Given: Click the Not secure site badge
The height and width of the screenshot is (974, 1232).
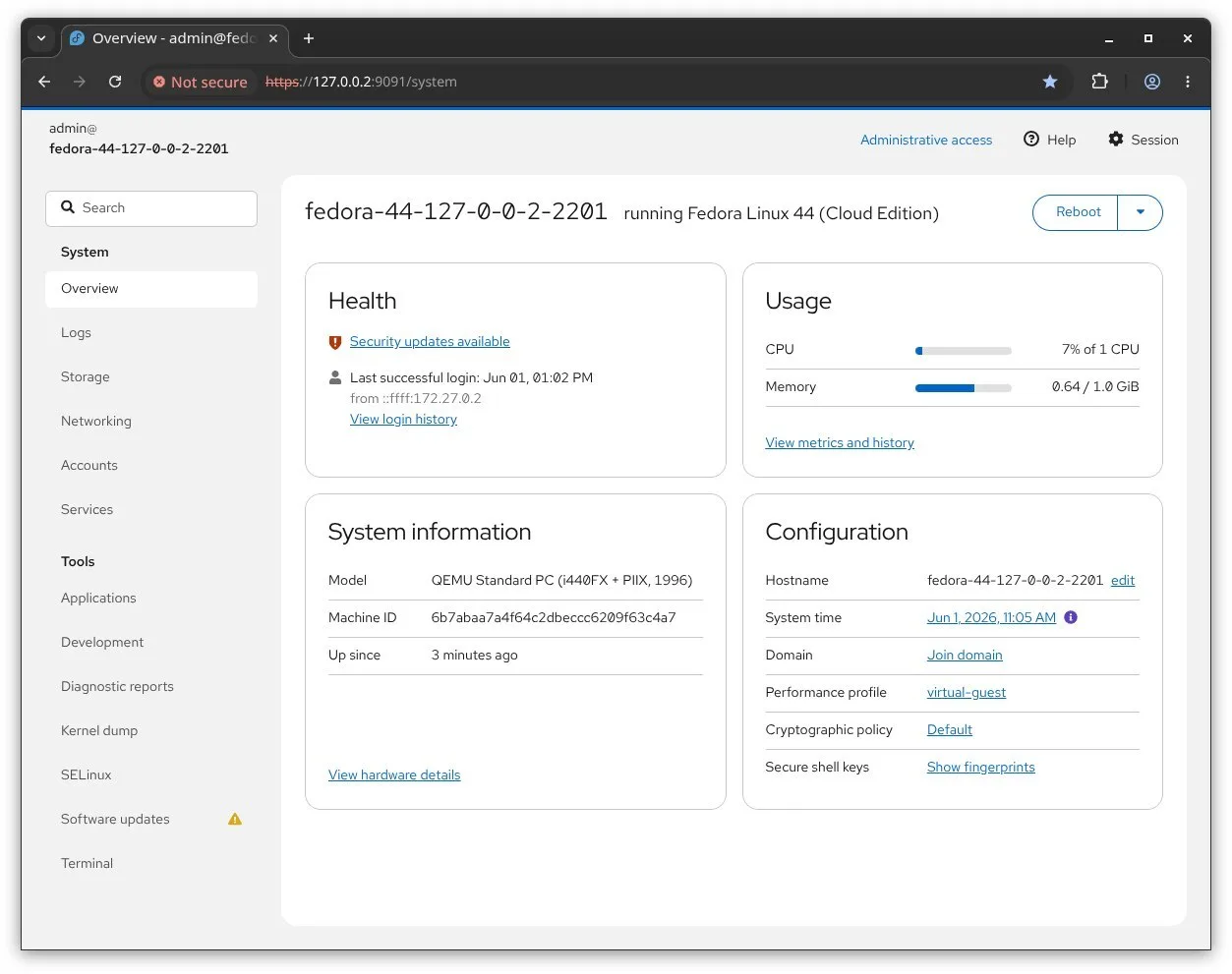Looking at the screenshot, I should coord(201,82).
